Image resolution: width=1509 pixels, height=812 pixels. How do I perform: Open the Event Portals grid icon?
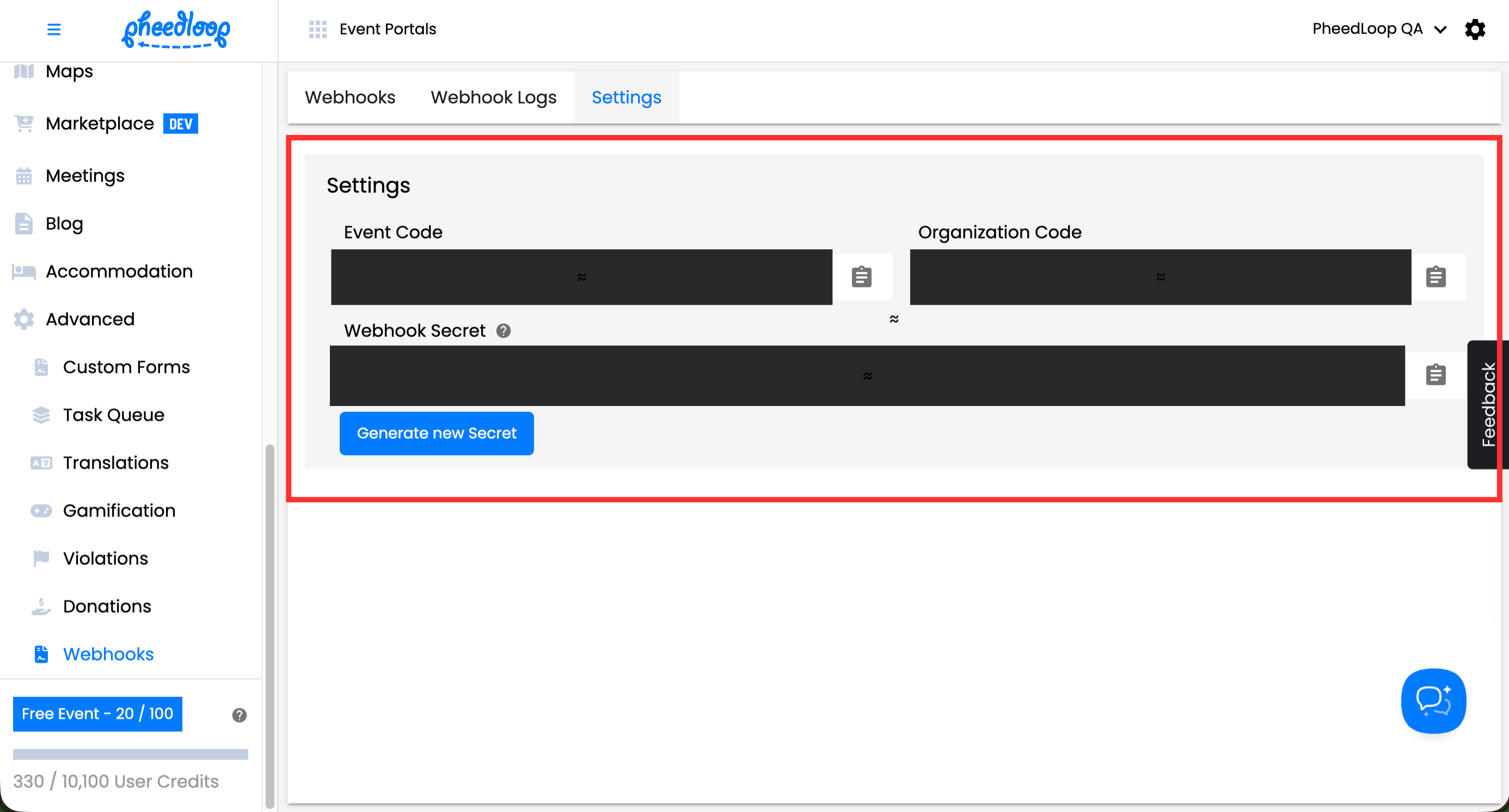pyautogui.click(x=317, y=29)
